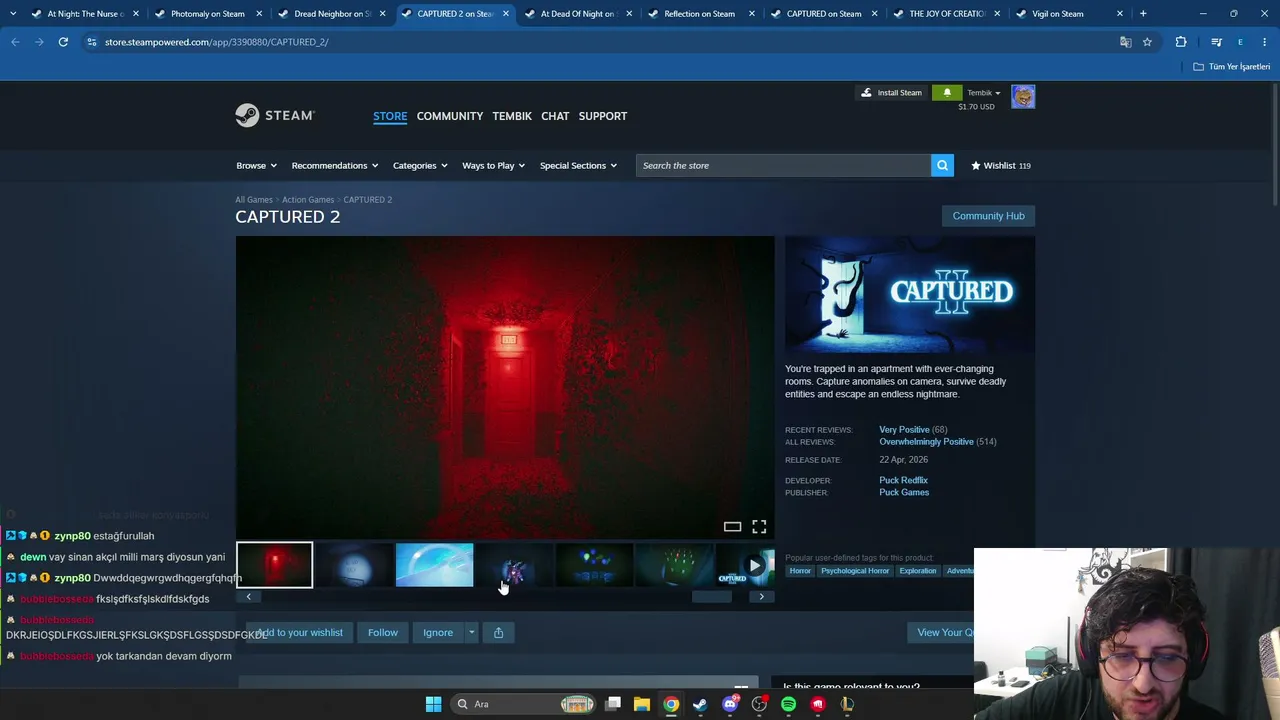Open the share icon button

pos(498,632)
